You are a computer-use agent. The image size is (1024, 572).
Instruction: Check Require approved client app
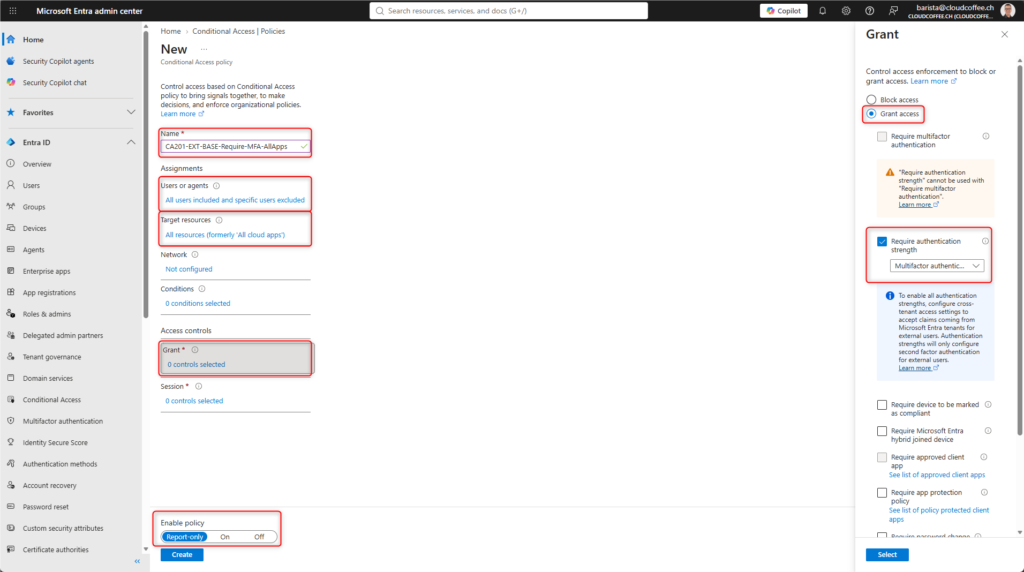pos(882,457)
